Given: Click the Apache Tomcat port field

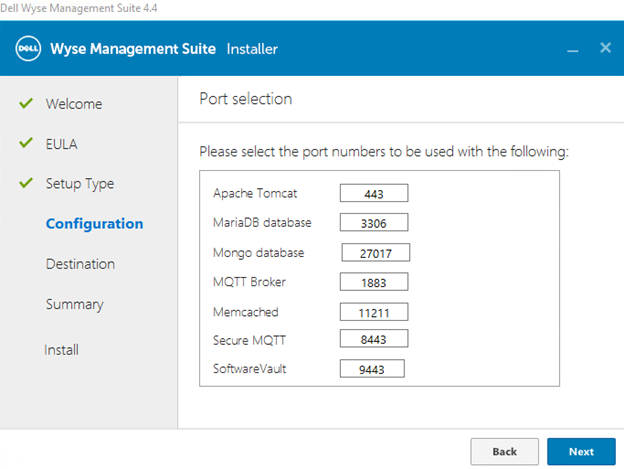Looking at the screenshot, I should point(374,193).
